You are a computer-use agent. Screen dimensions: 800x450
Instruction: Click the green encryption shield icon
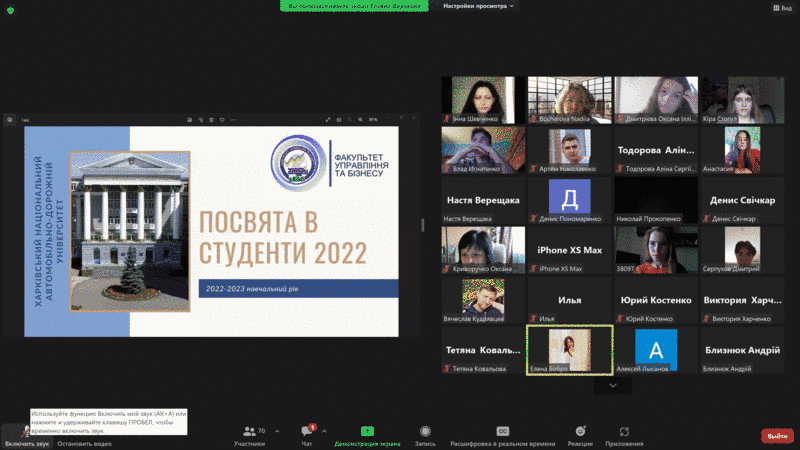[x=8, y=6]
